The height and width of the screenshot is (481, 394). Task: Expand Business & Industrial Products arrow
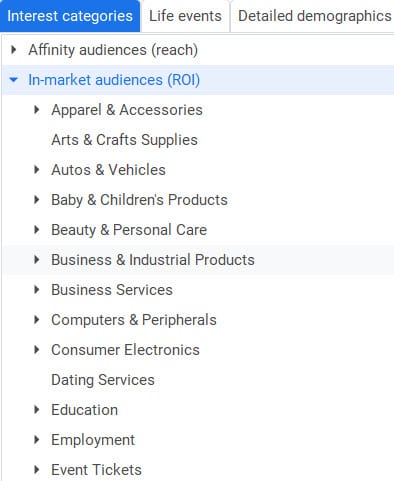pos(37,260)
